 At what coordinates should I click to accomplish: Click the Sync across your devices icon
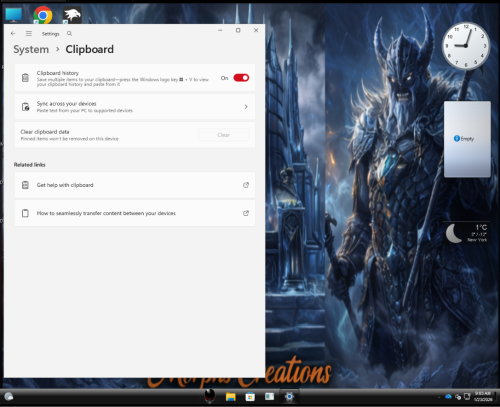(x=25, y=107)
